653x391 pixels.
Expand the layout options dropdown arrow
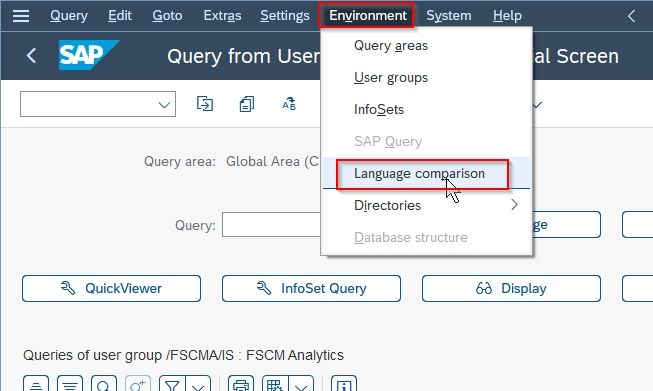pos(301,384)
